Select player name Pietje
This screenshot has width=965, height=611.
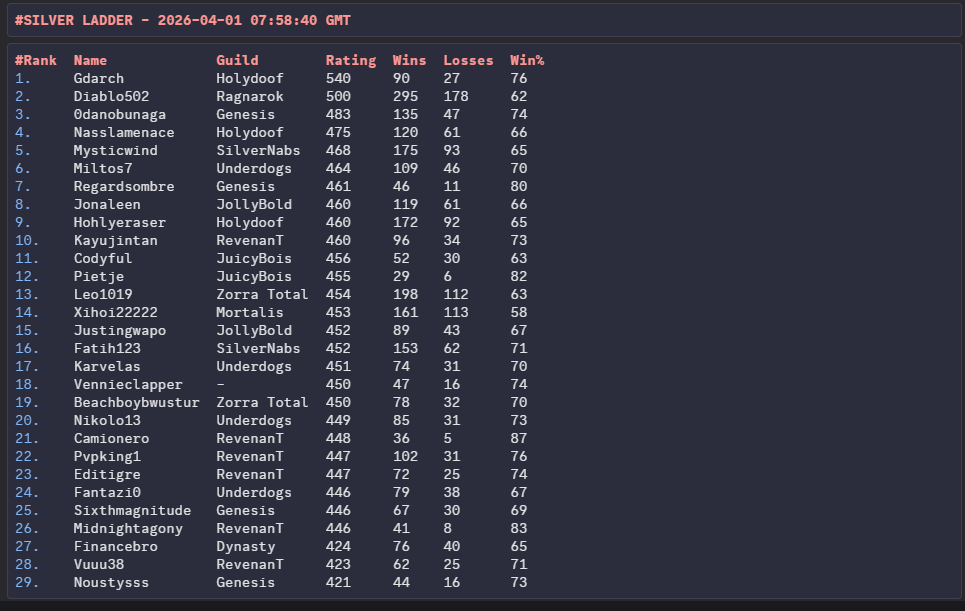click(x=98, y=276)
